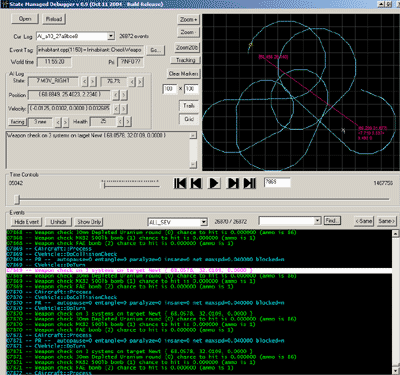Click the timeline position slider thumb

17,200
